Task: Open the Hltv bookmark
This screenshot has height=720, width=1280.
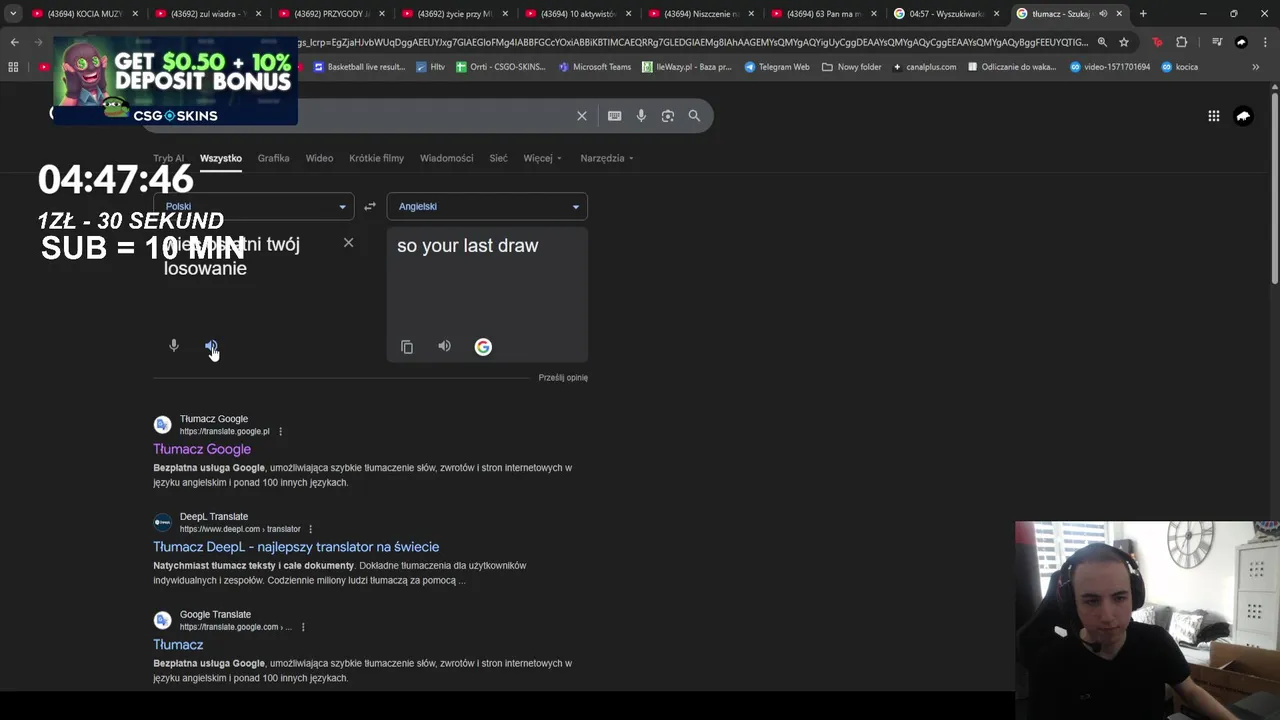Action: (430, 67)
